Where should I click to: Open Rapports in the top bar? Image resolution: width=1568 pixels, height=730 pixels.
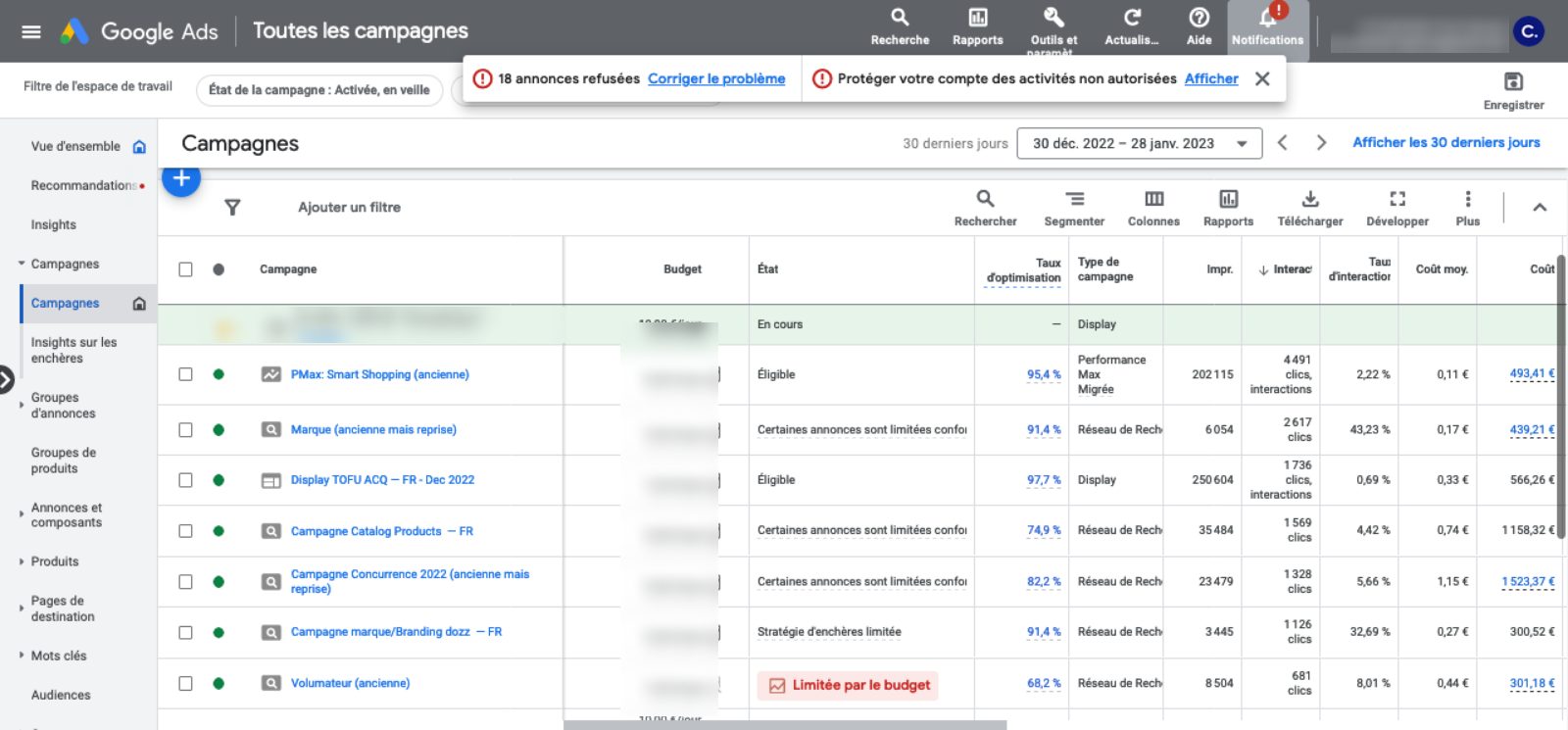978,27
